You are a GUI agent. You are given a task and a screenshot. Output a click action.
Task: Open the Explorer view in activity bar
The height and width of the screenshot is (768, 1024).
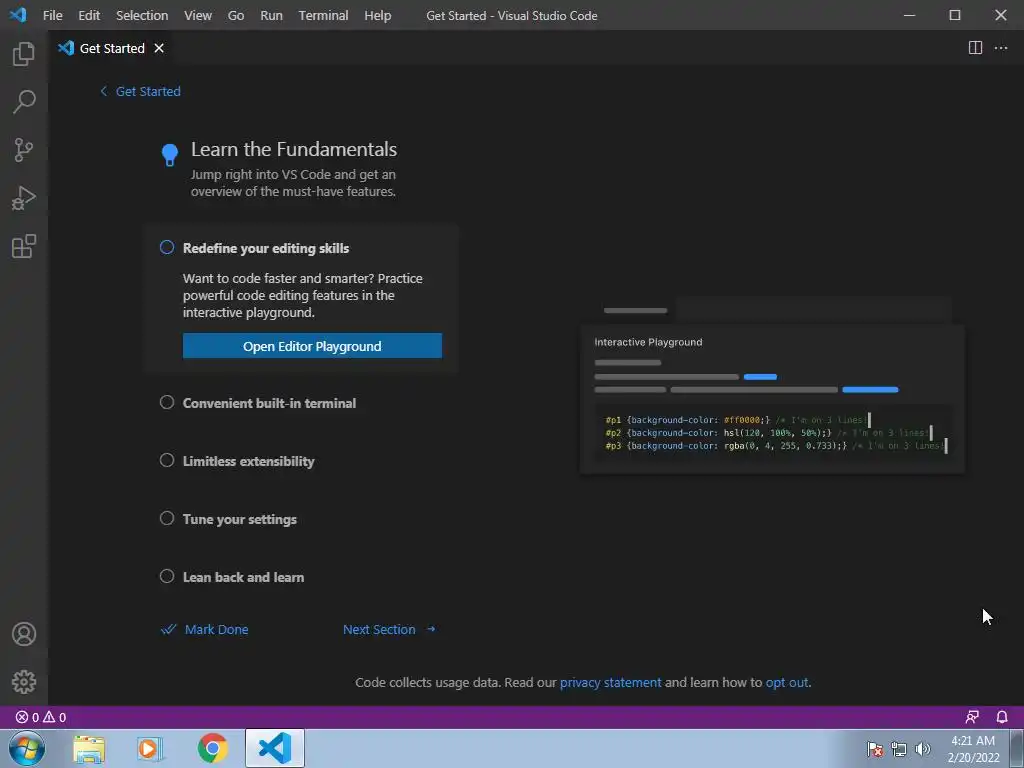[x=24, y=54]
